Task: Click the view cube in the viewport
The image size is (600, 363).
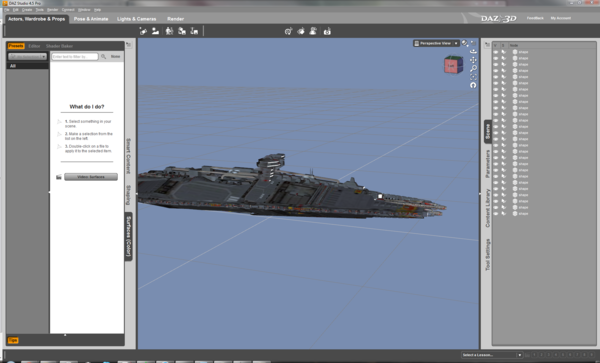Action: pyautogui.click(x=453, y=65)
